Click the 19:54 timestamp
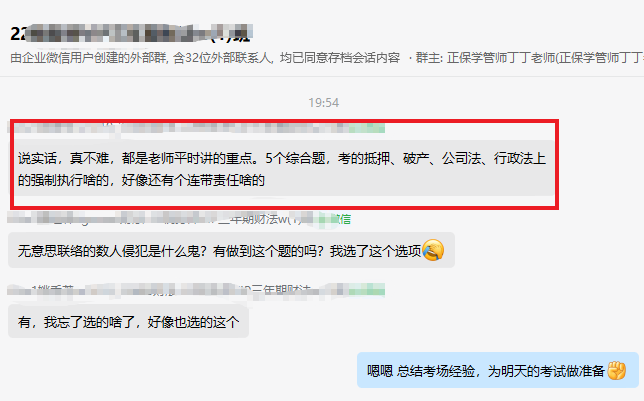The image size is (644, 401). pyautogui.click(x=324, y=103)
